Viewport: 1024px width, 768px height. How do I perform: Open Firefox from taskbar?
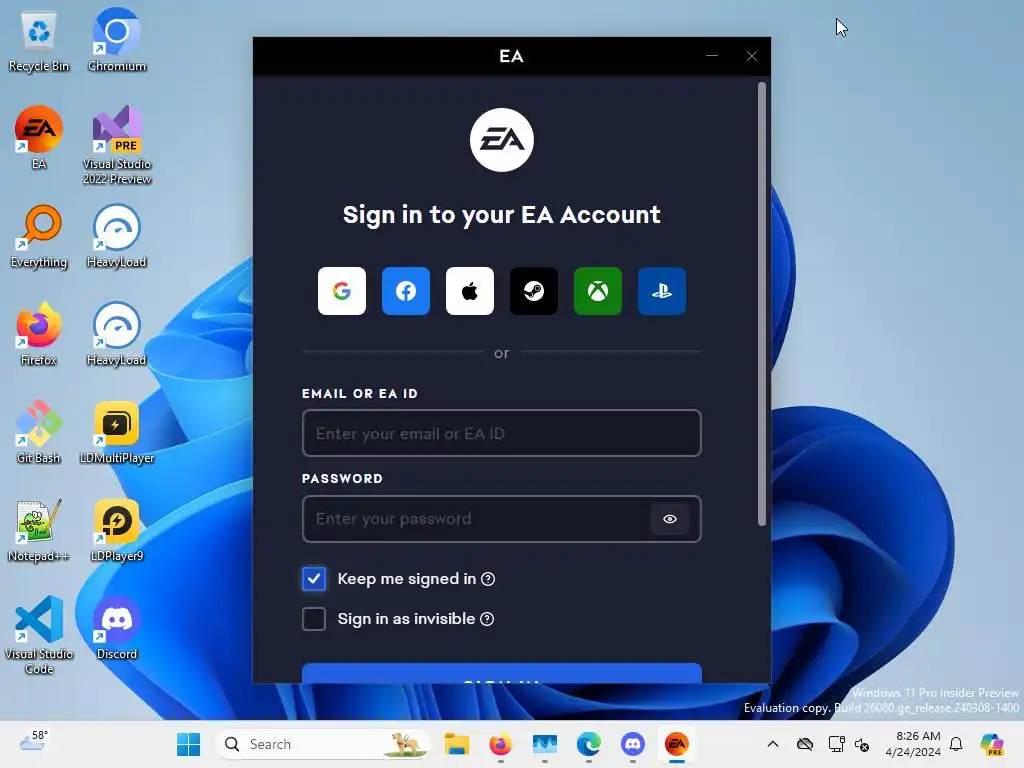coord(500,744)
